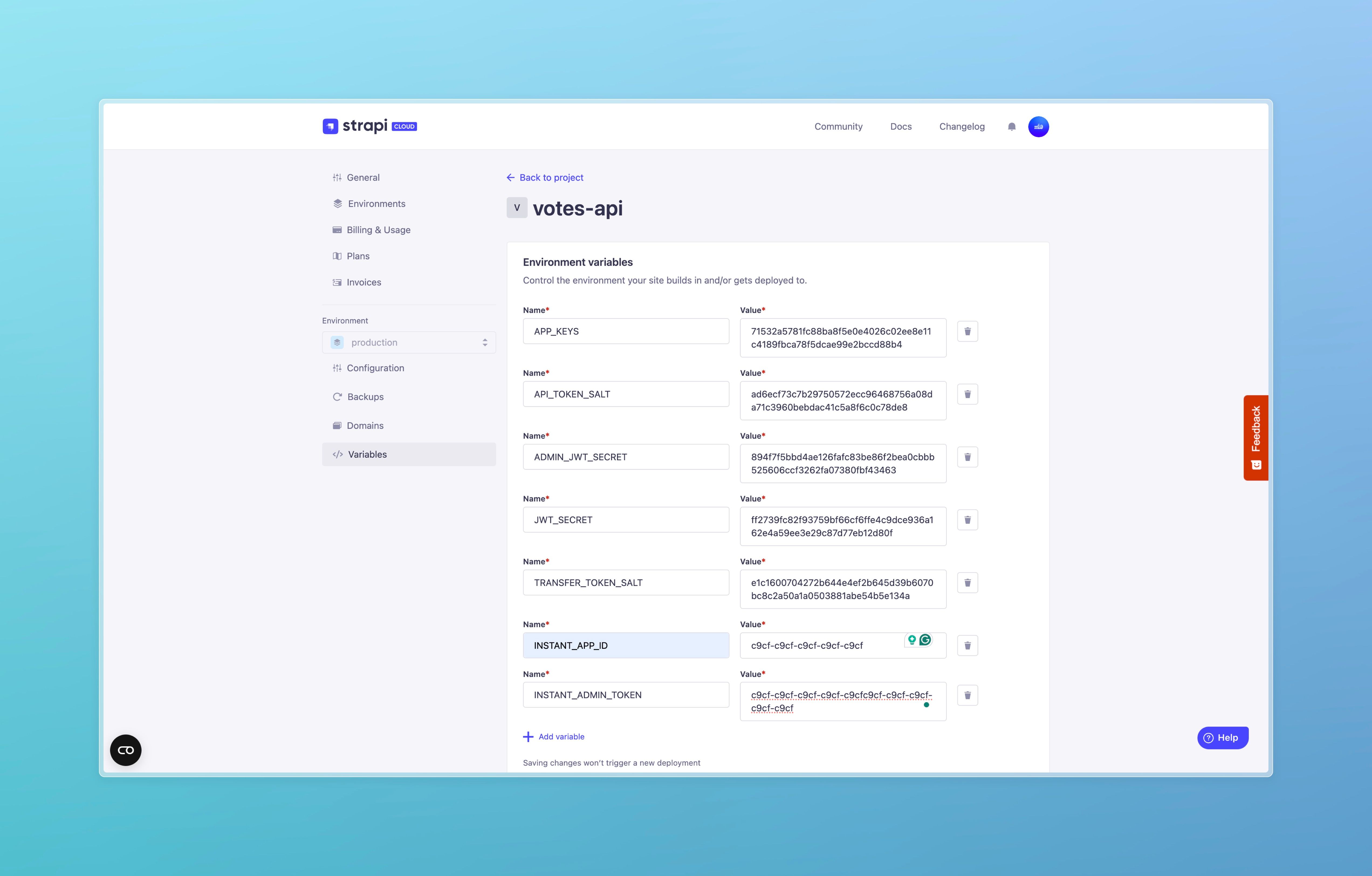The image size is (1372, 876).
Task: Open notifications bell icon
Action: click(1011, 126)
